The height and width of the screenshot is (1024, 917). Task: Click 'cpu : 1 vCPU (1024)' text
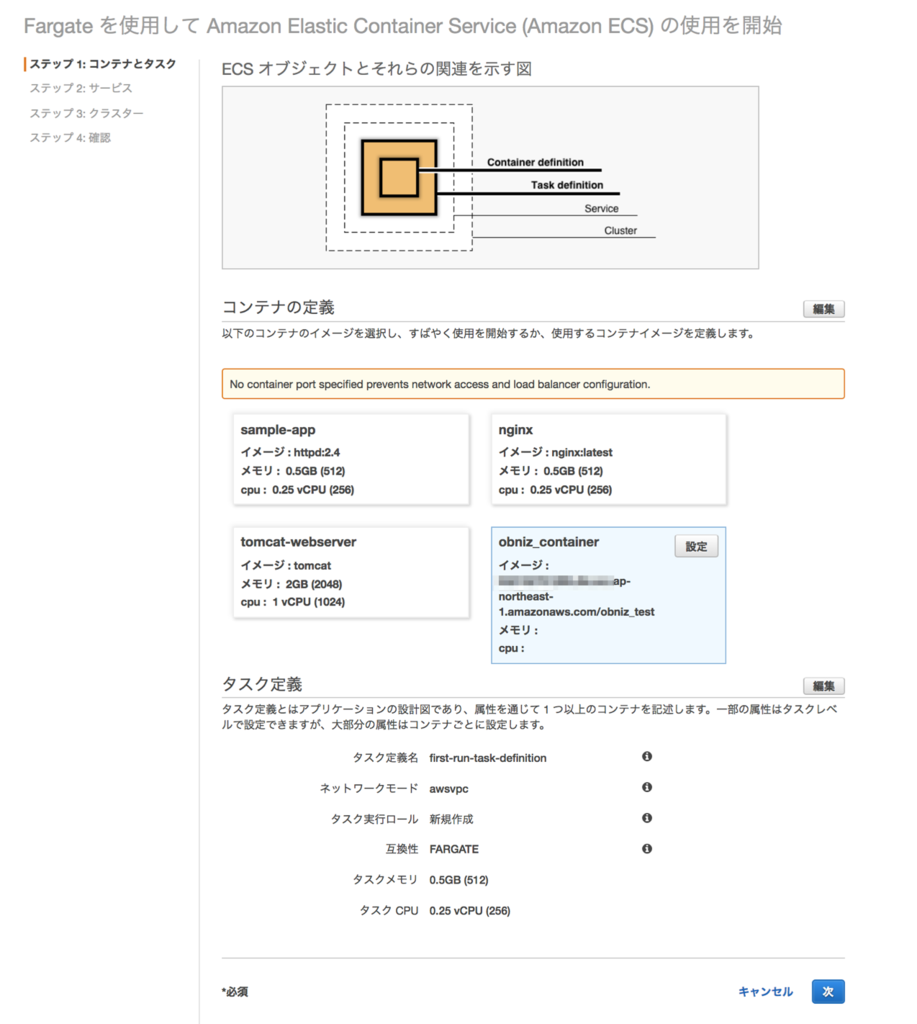click(x=293, y=601)
